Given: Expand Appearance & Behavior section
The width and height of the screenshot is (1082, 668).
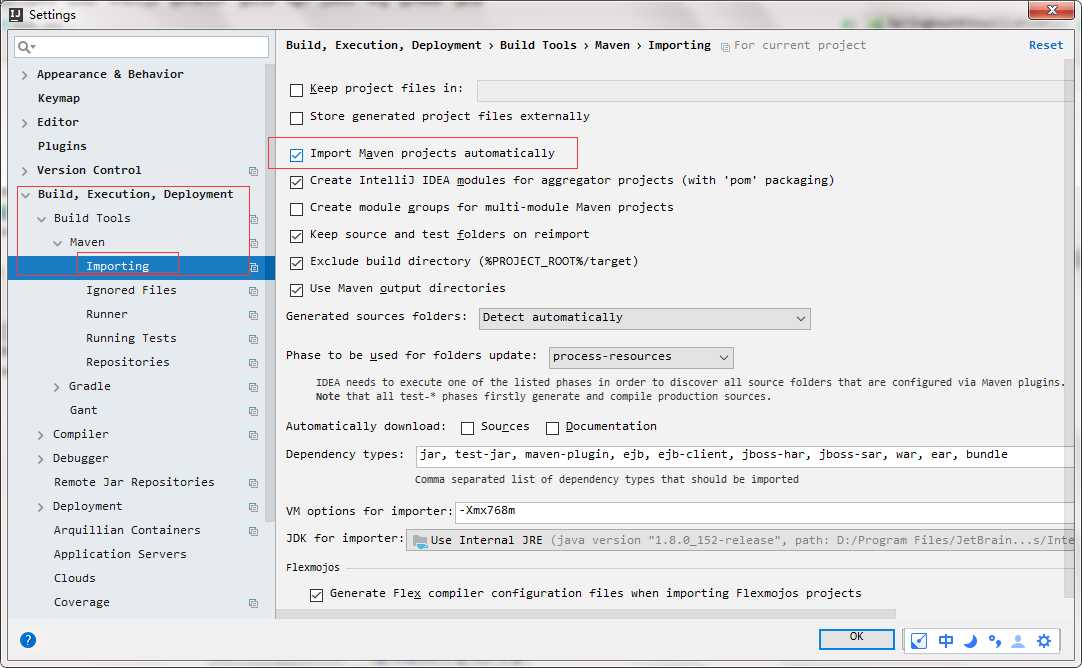Looking at the screenshot, I should [25, 75].
